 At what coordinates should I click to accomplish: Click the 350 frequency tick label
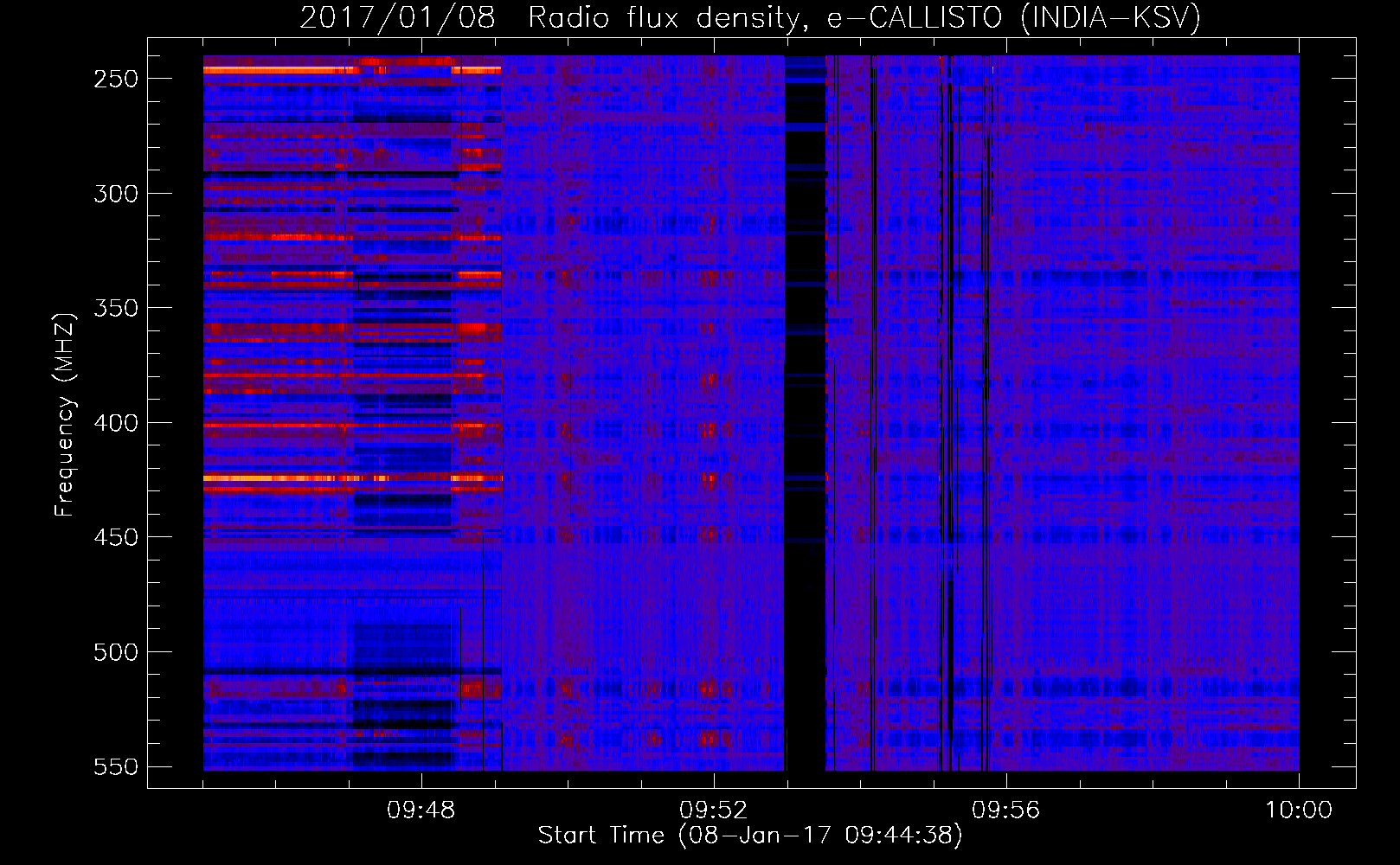[x=116, y=308]
